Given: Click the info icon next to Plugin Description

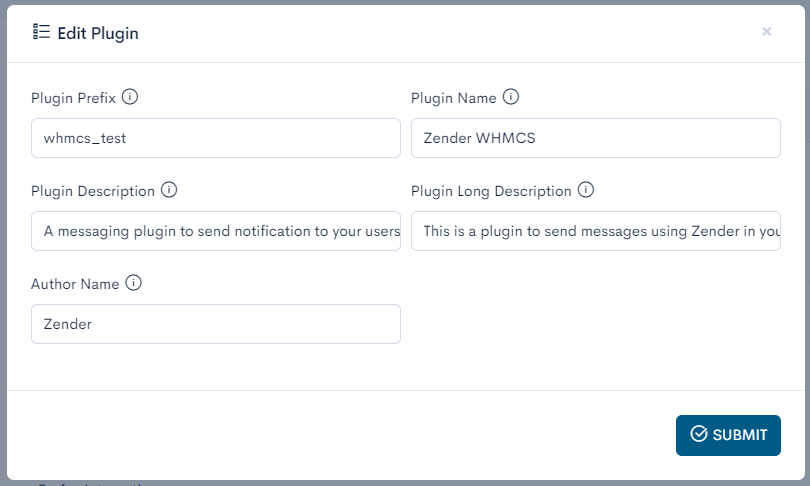Looking at the screenshot, I should (x=169, y=190).
